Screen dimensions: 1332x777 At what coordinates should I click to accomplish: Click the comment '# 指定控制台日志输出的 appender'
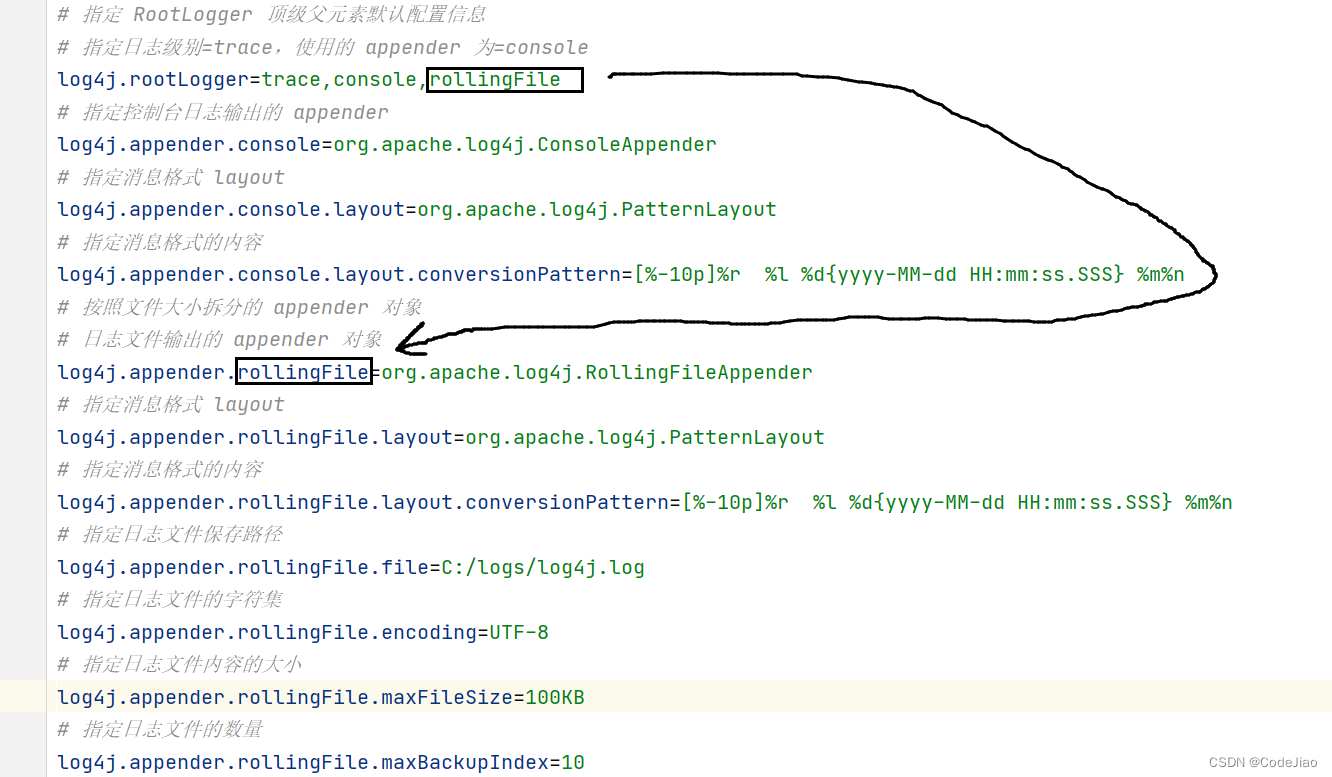[x=223, y=112]
